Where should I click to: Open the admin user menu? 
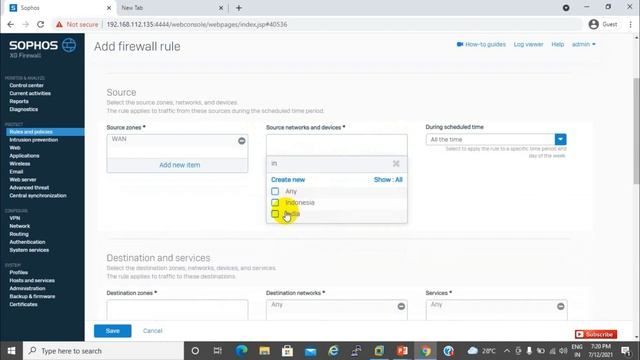(584, 44)
